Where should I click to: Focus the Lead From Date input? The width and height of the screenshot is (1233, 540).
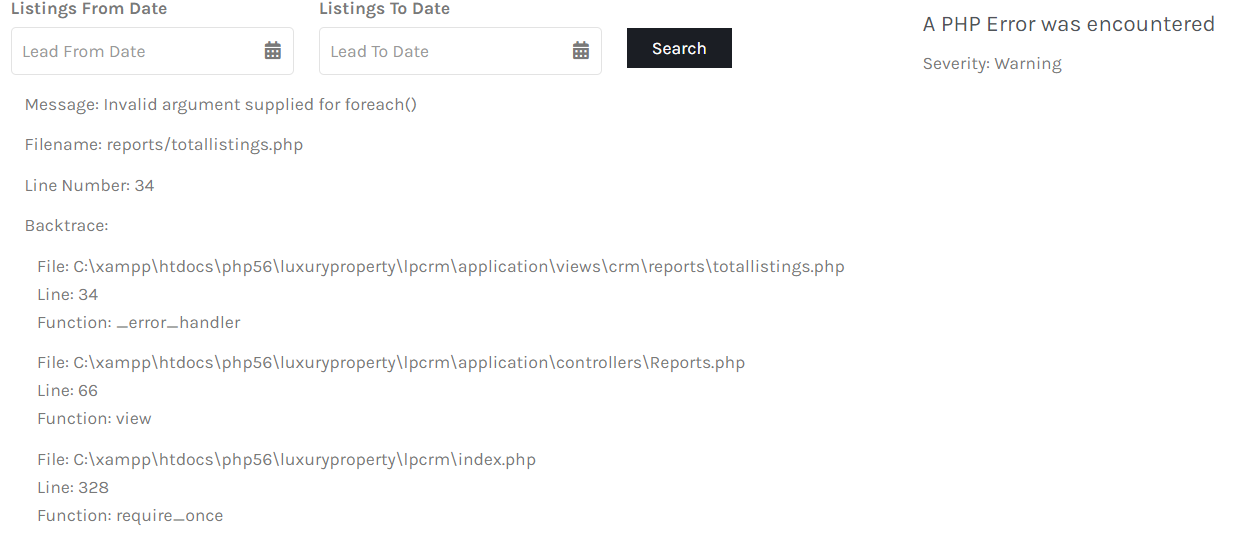point(152,51)
